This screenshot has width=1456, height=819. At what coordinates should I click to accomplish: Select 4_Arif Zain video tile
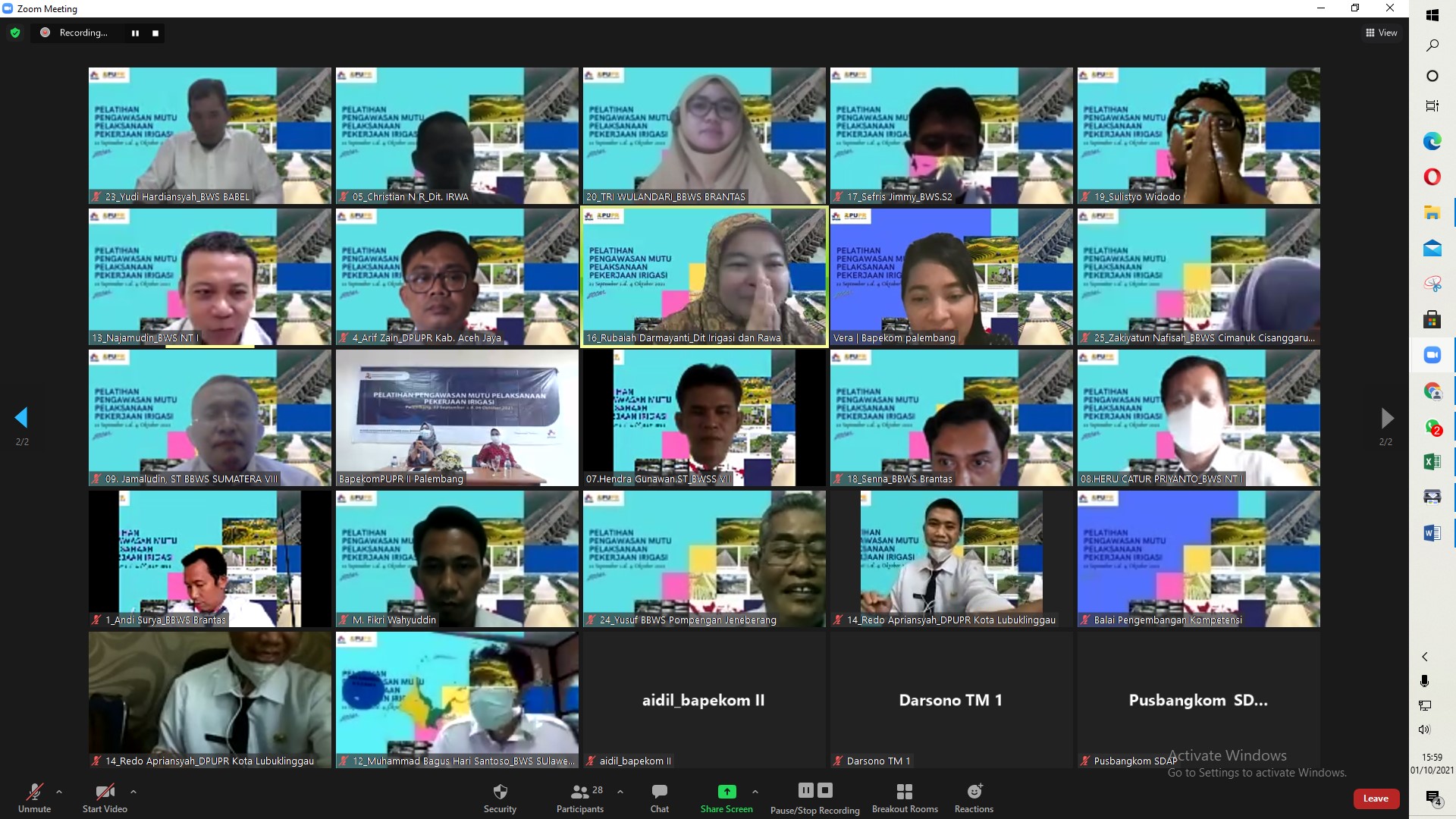click(x=457, y=277)
